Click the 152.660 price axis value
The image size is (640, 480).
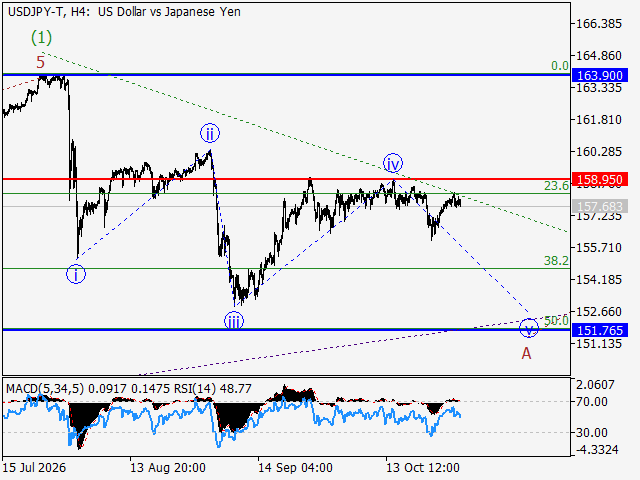(x=599, y=312)
